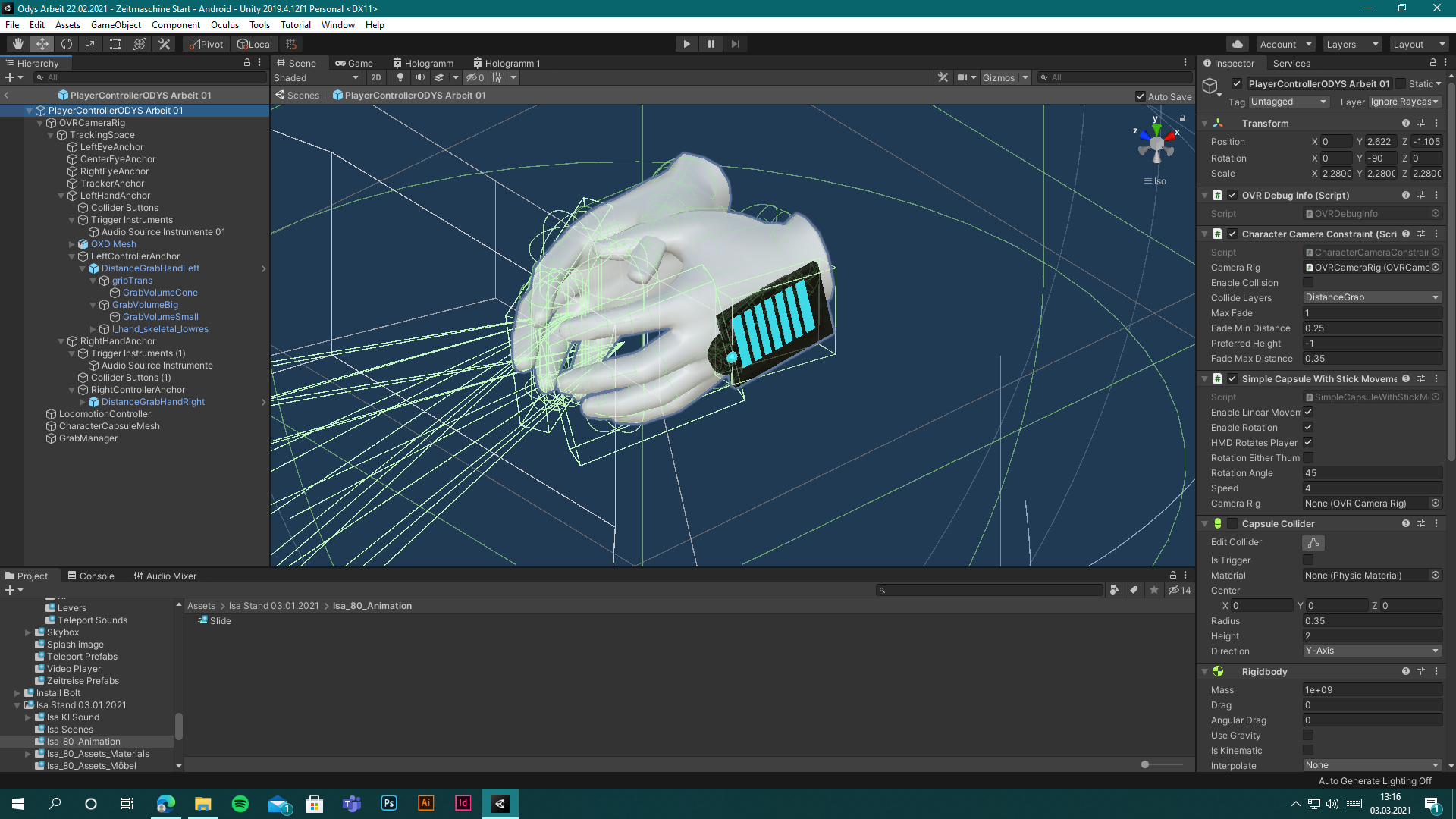Open custom editor tools icon
Image resolution: width=1456 pixels, height=819 pixels.
164,44
